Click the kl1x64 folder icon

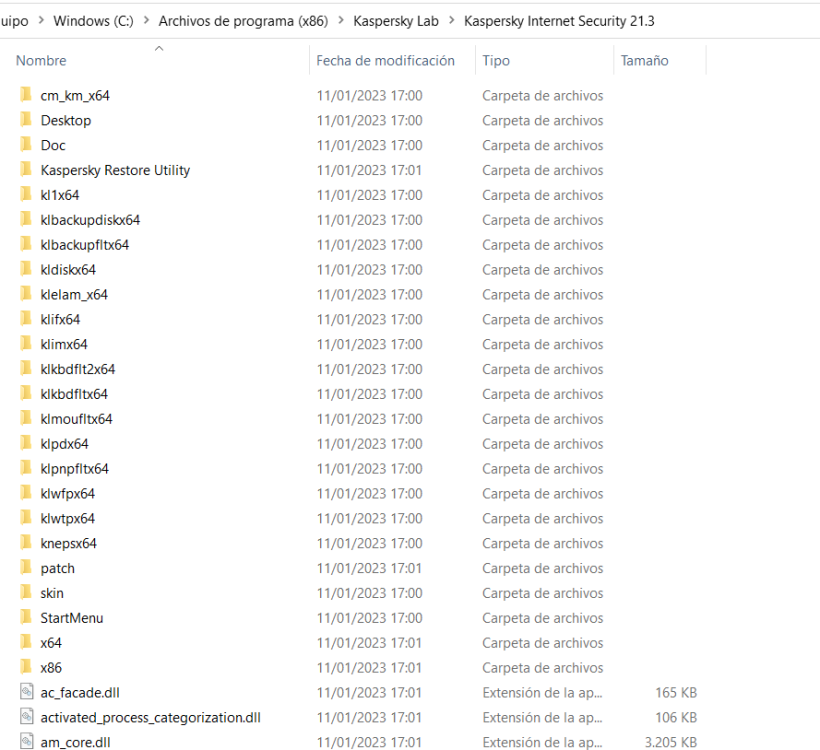click(26, 195)
